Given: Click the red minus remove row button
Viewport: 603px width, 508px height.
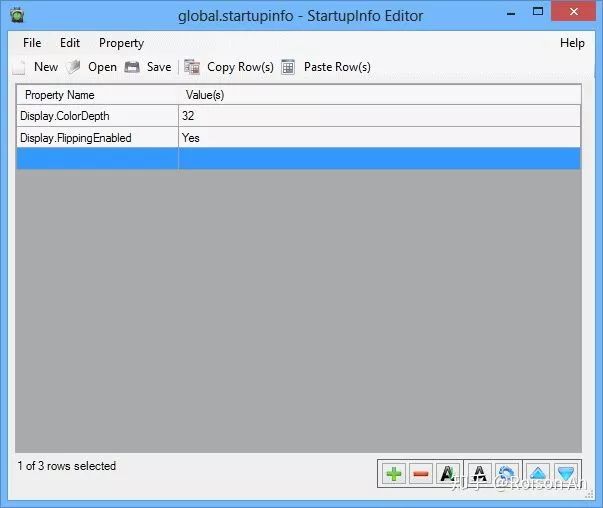Looking at the screenshot, I should click(x=421, y=474).
